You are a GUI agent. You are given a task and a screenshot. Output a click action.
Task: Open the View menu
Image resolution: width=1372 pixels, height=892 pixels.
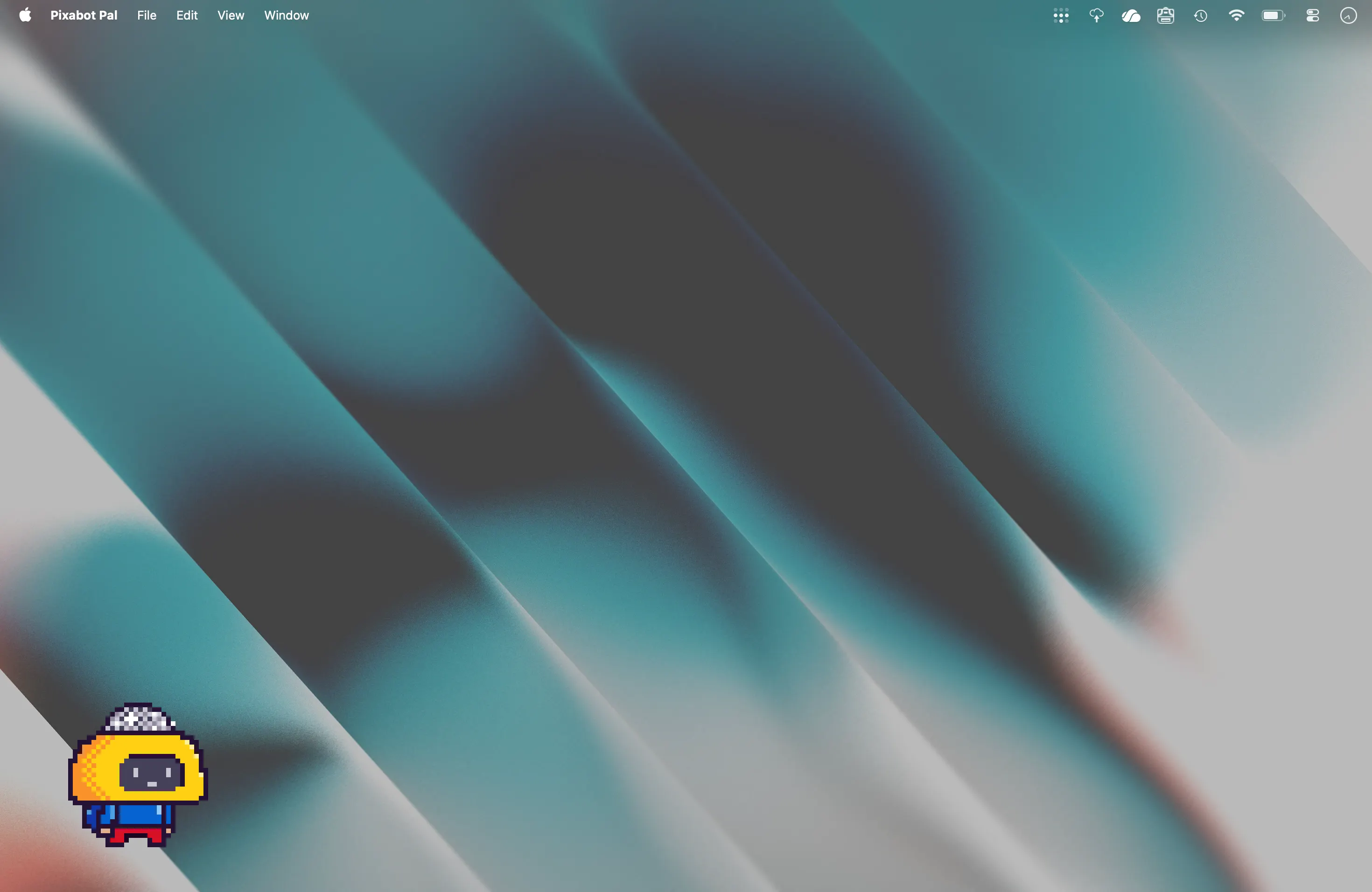click(x=231, y=15)
